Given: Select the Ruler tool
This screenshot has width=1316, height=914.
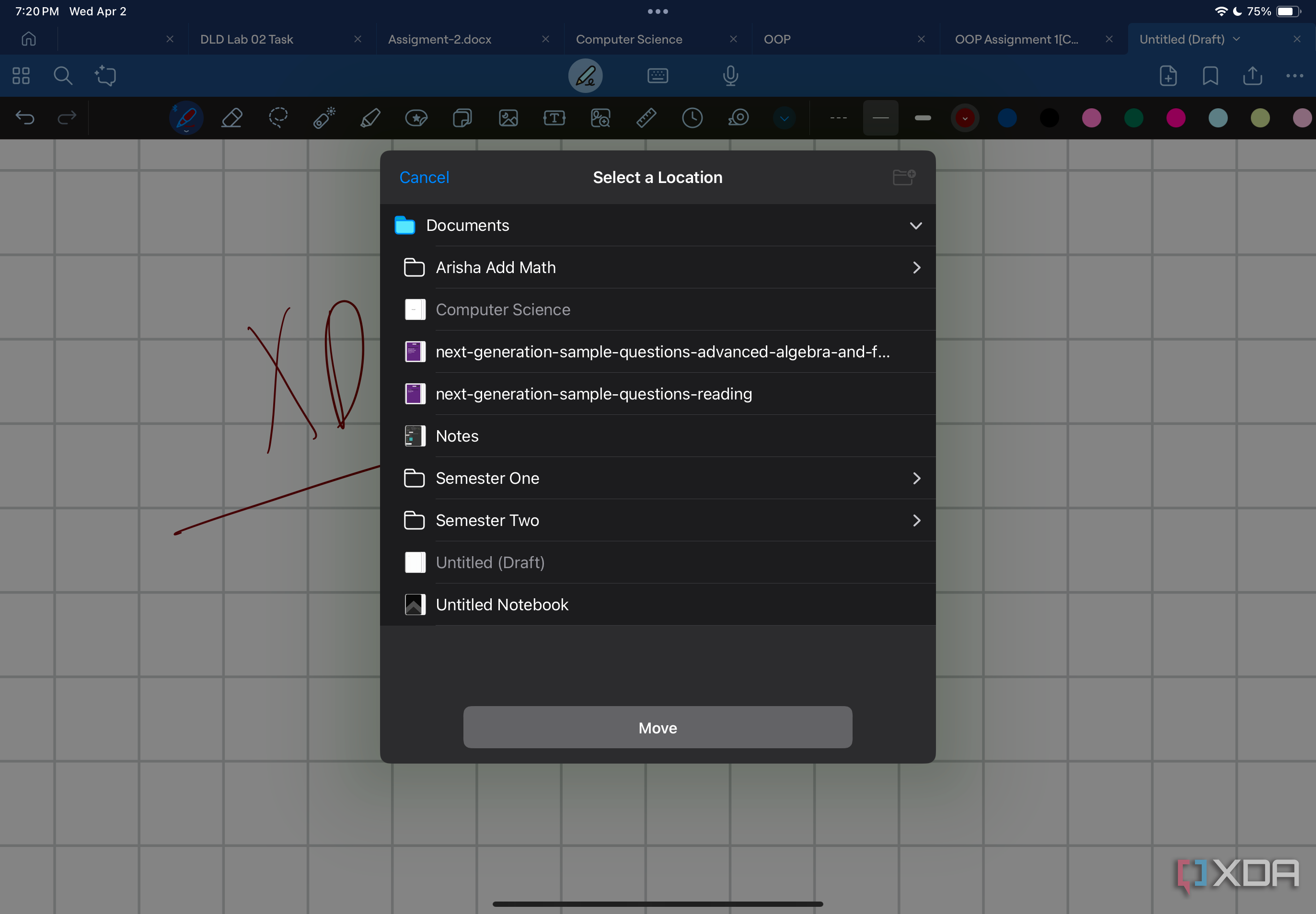Looking at the screenshot, I should point(646,118).
